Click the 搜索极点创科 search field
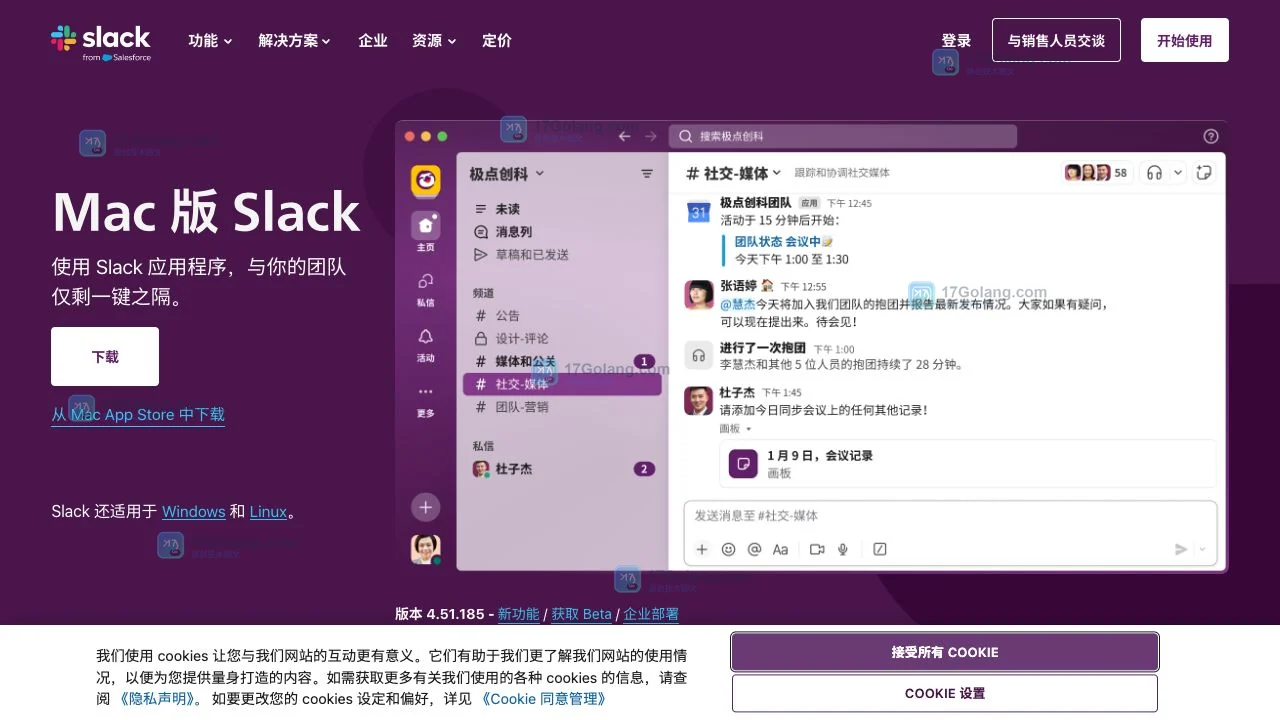Screen dimensions: 1280x720 pos(842,136)
